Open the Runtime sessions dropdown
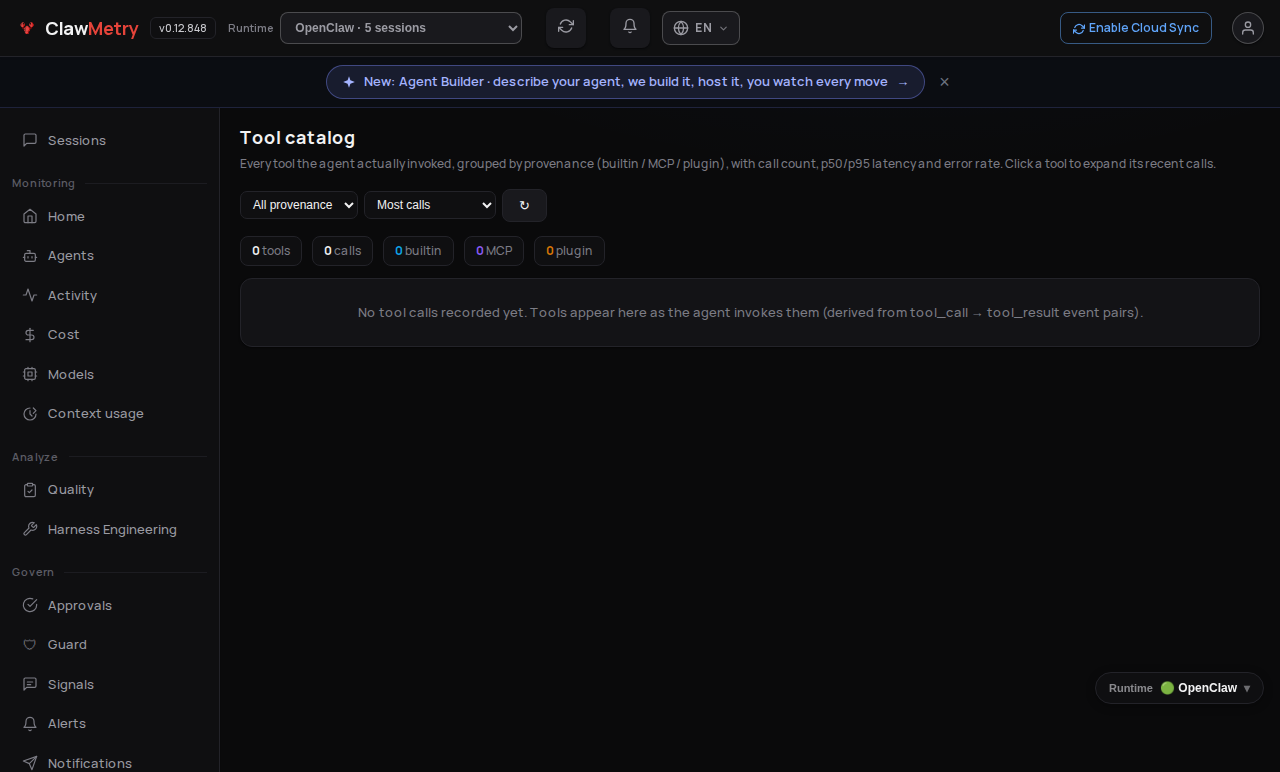This screenshot has height=772, width=1280. pyautogui.click(x=401, y=28)
